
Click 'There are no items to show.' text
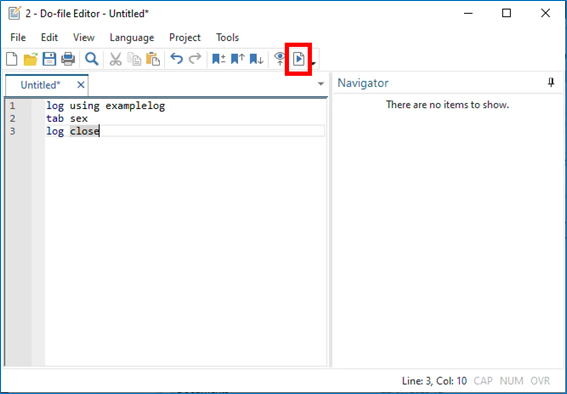point(447,105)
